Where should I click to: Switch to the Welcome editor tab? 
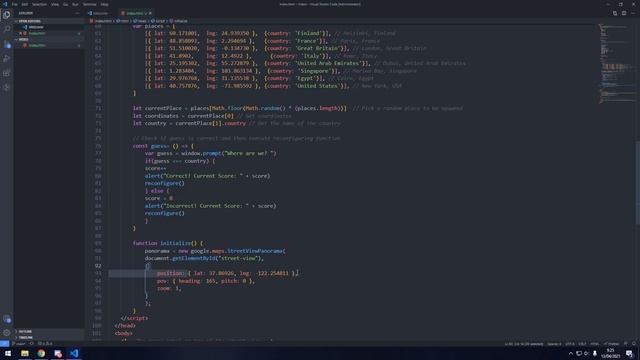(x=100, y=13)
